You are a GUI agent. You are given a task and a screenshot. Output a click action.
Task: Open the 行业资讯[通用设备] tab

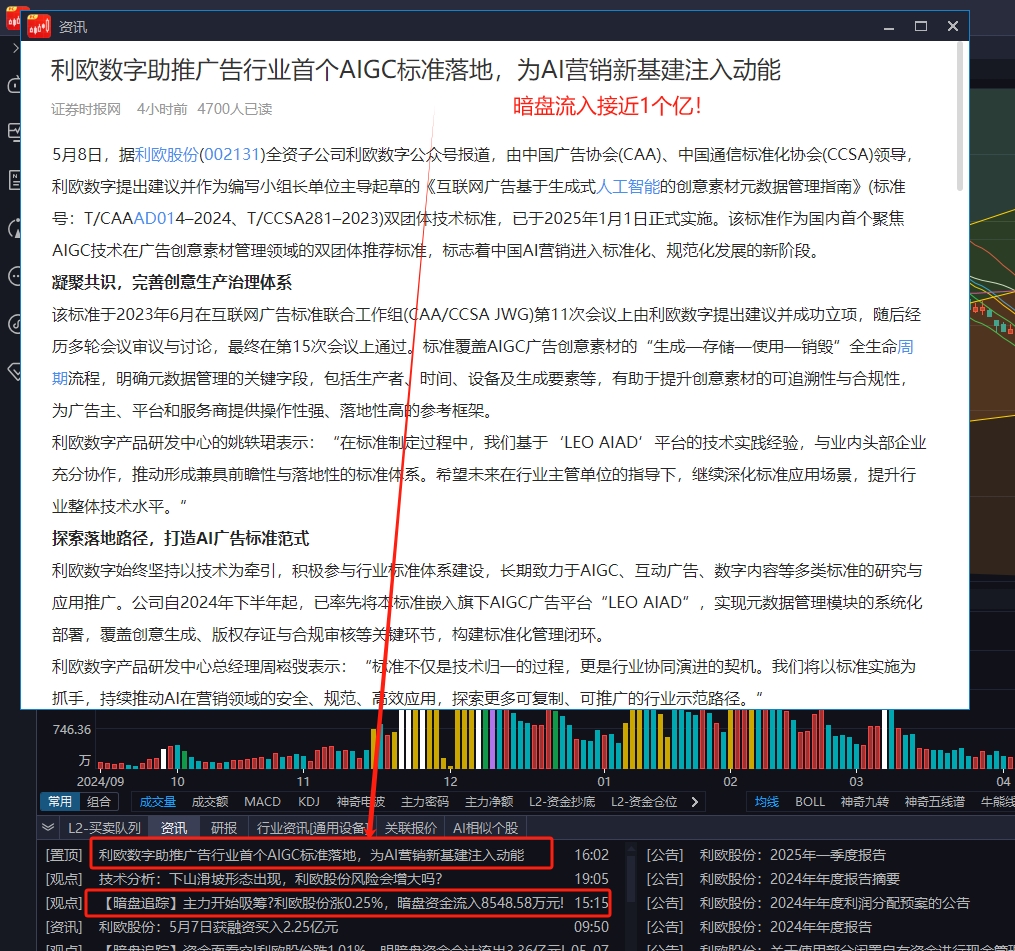click(312, 827)
